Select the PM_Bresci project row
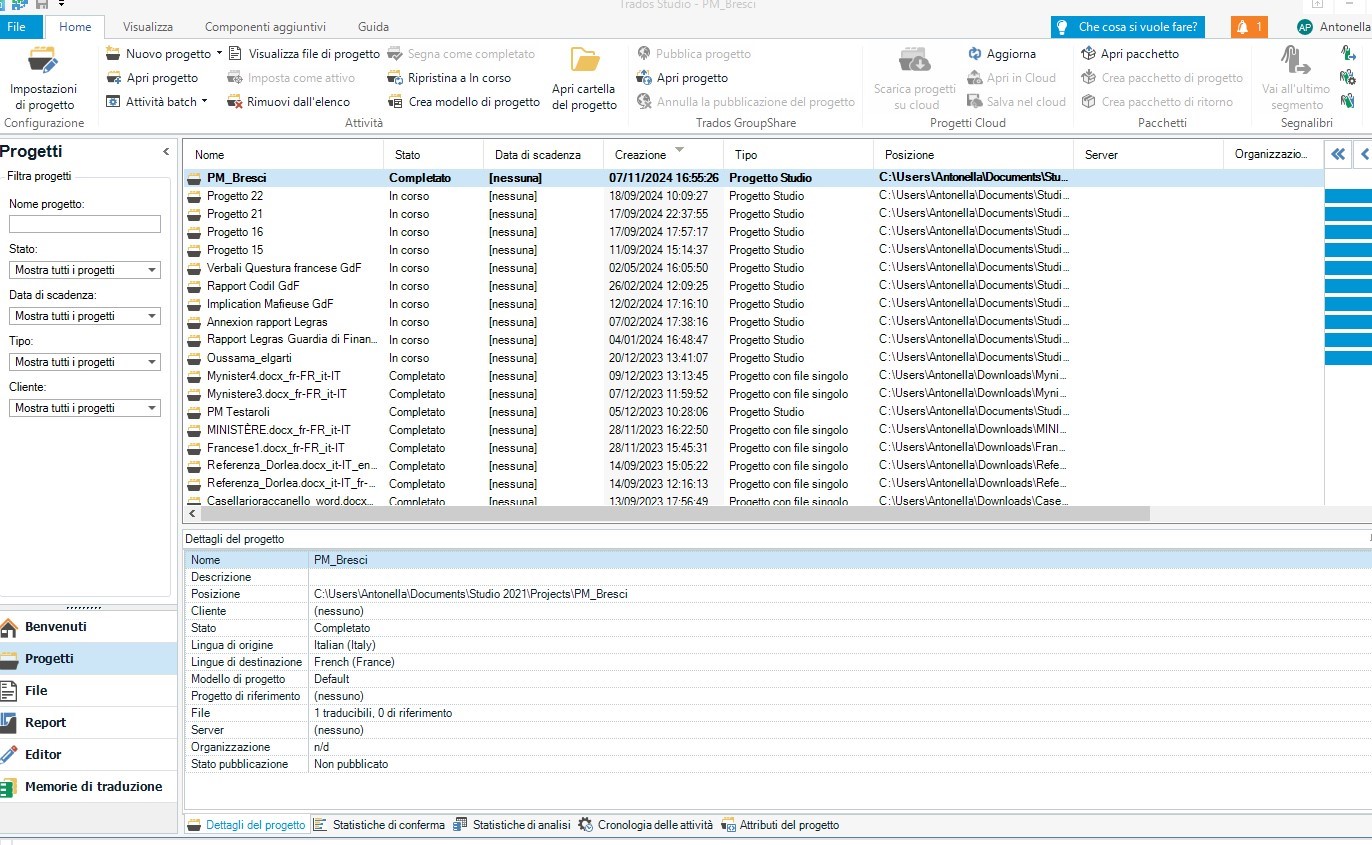1372x845 pixels. click(754, 178)
